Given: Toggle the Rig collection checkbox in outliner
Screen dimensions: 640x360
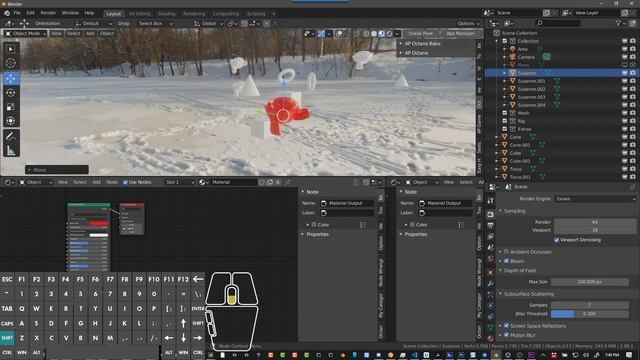Looking at the screenshot, I should pyautogui.click(x=504, y=121).
